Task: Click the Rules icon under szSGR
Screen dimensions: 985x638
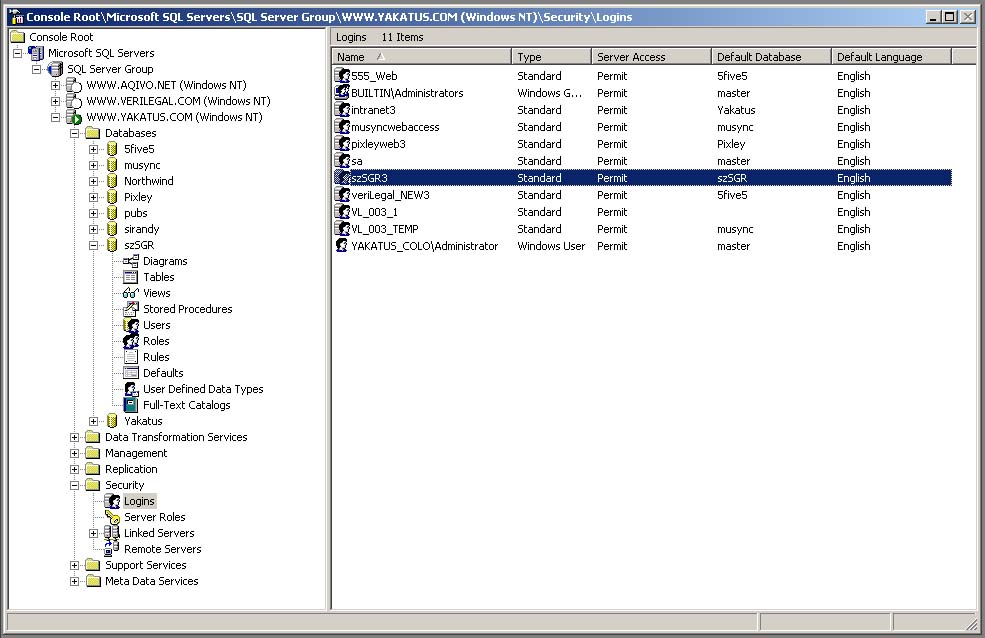Action: point(131,357)
